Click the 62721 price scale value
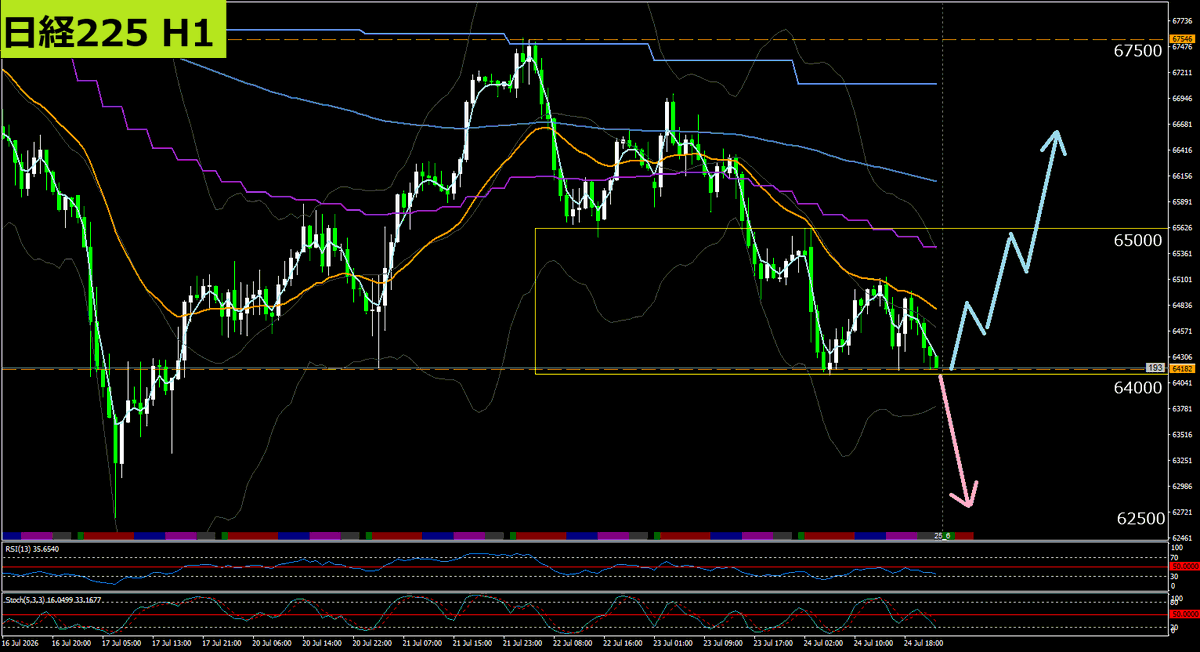Image resolution: width=1200 pixels, height=652 pixels. [x=1182, y=512]
